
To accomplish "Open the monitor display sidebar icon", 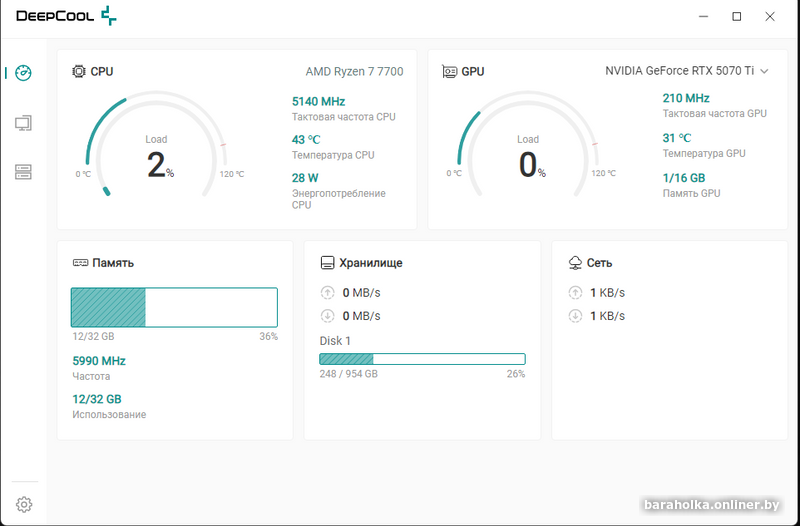I will pos(23,123).
